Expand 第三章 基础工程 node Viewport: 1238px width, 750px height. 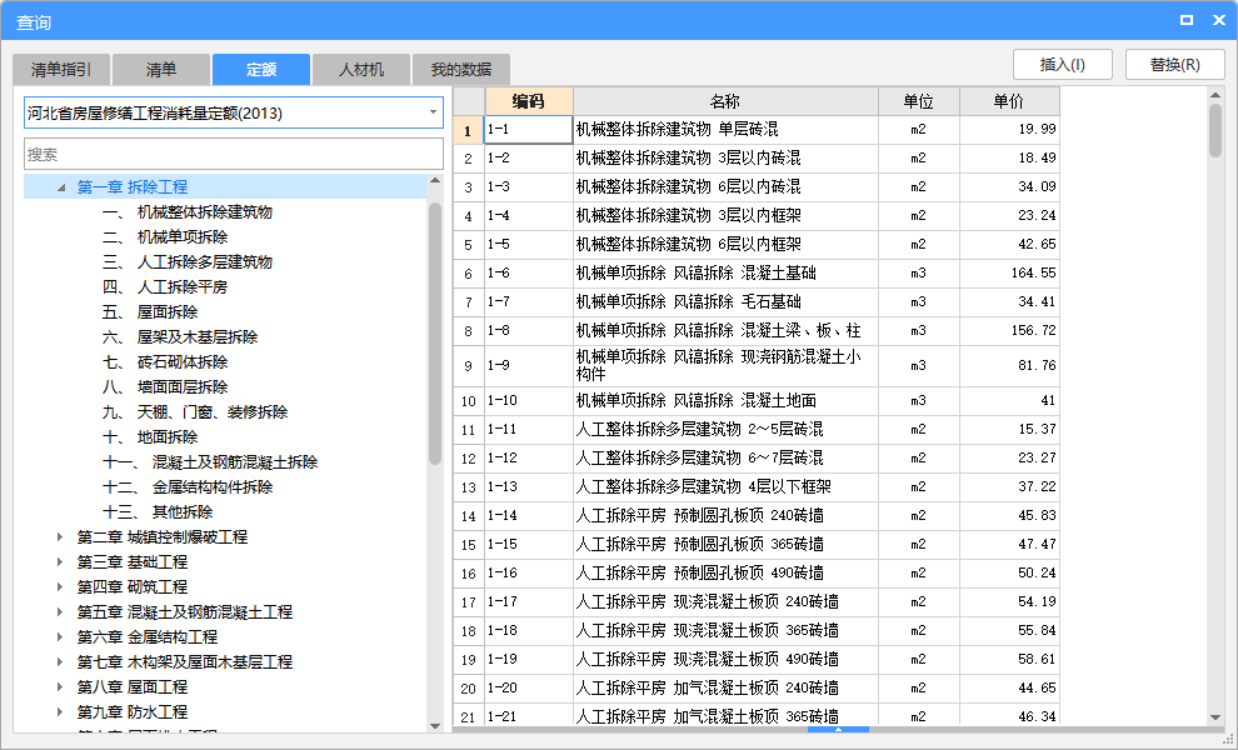[61, 562]
